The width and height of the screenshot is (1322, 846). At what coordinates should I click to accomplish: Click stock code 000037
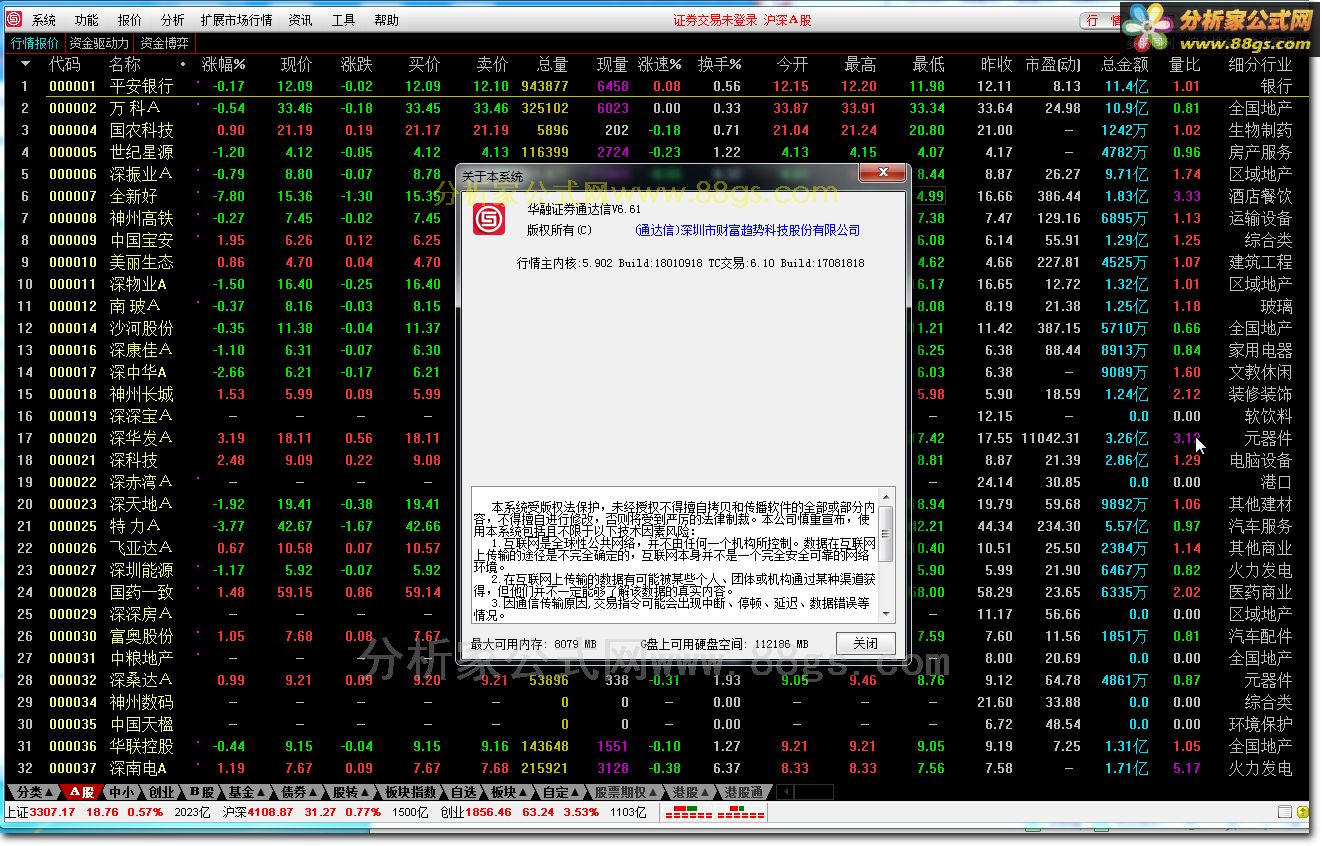[73, 769]
